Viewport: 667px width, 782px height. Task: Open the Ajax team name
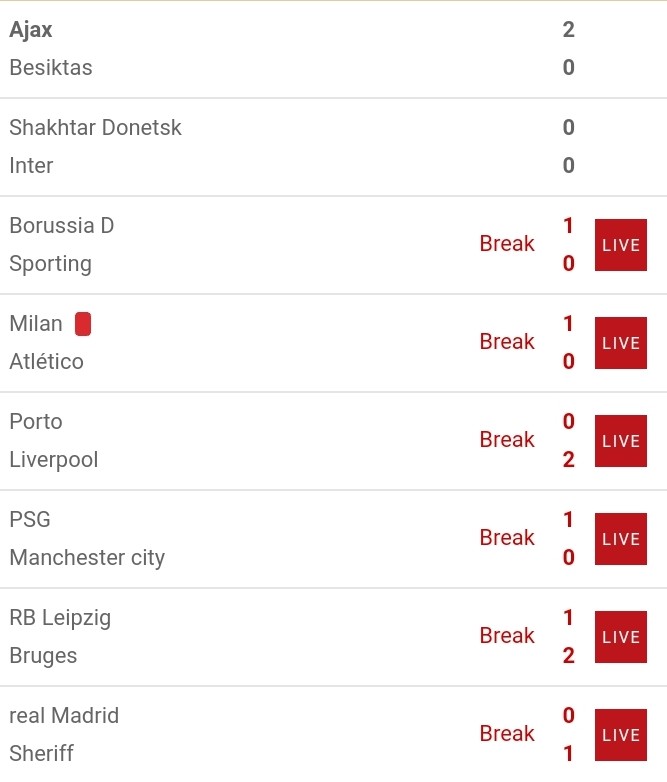click(x=31, y=30)
